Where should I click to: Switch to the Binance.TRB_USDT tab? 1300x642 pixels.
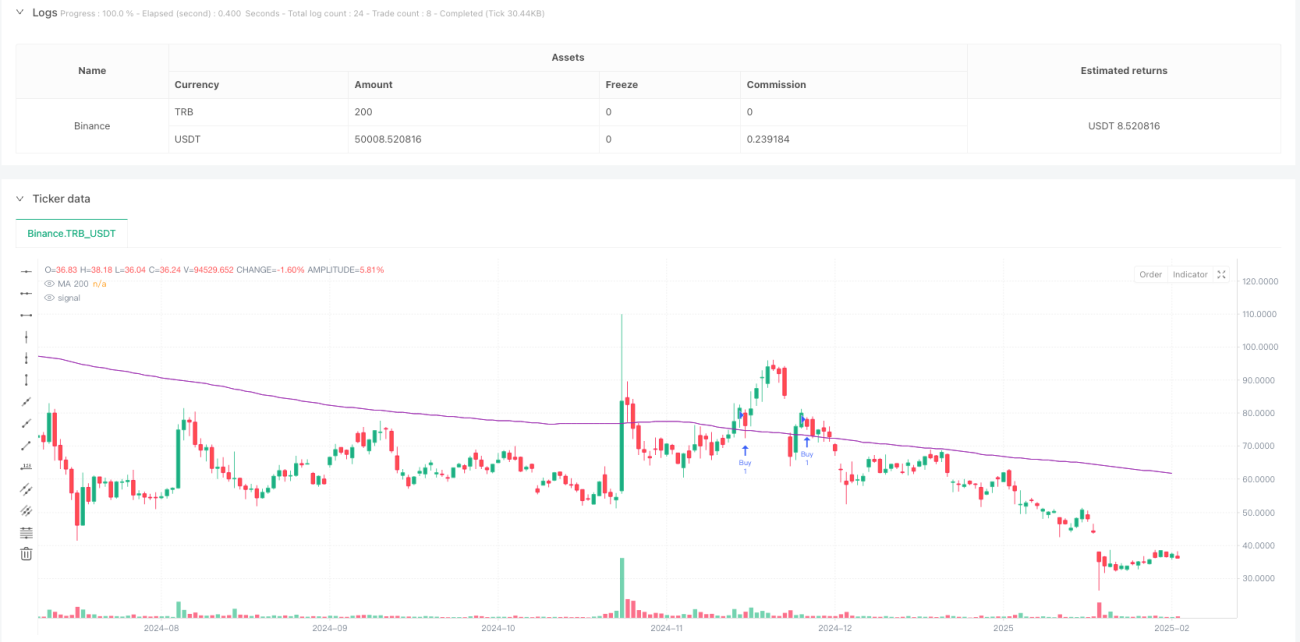72,233
